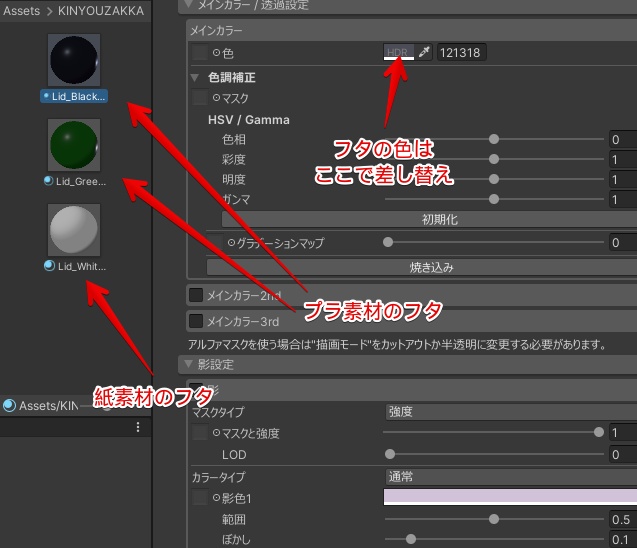Screen dimensions: 637x548
Task: Edit the 色相 value field
Action: click(623, 139)
